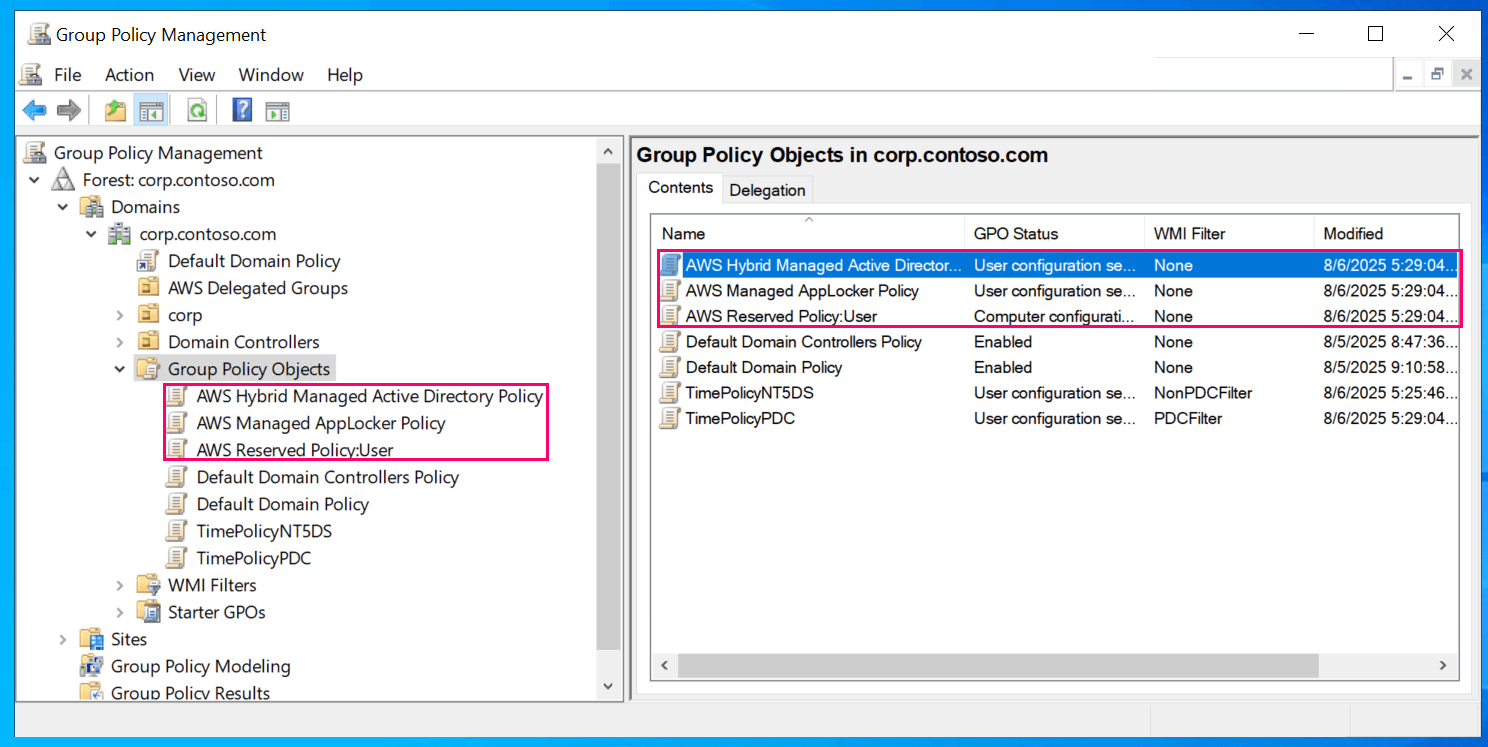Click the Domain Controllers OU folder icon
The width and height of the screenshot is (1488, 747).
[148, 342]
